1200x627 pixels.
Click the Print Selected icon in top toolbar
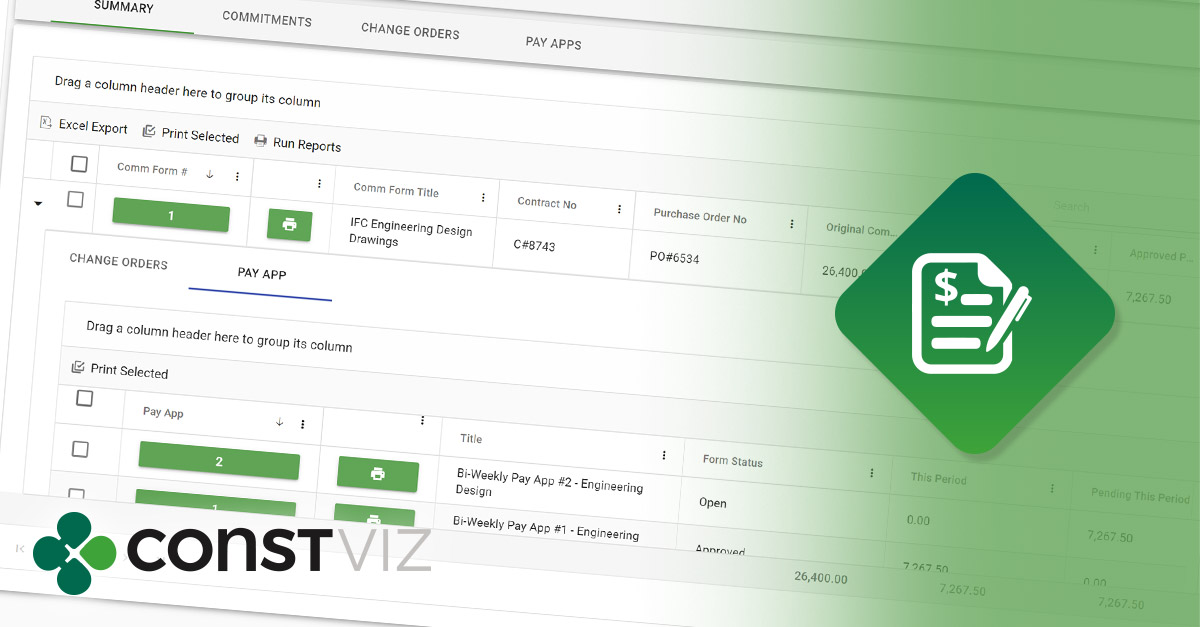[149, 132]
